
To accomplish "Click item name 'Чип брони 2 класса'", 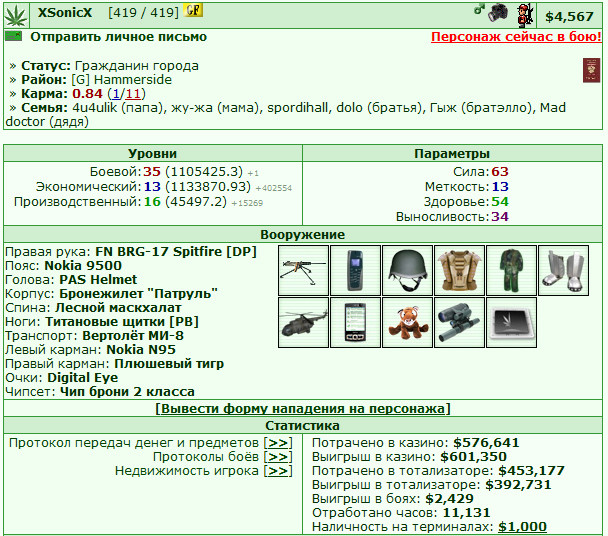I will (x=127, y=392).
